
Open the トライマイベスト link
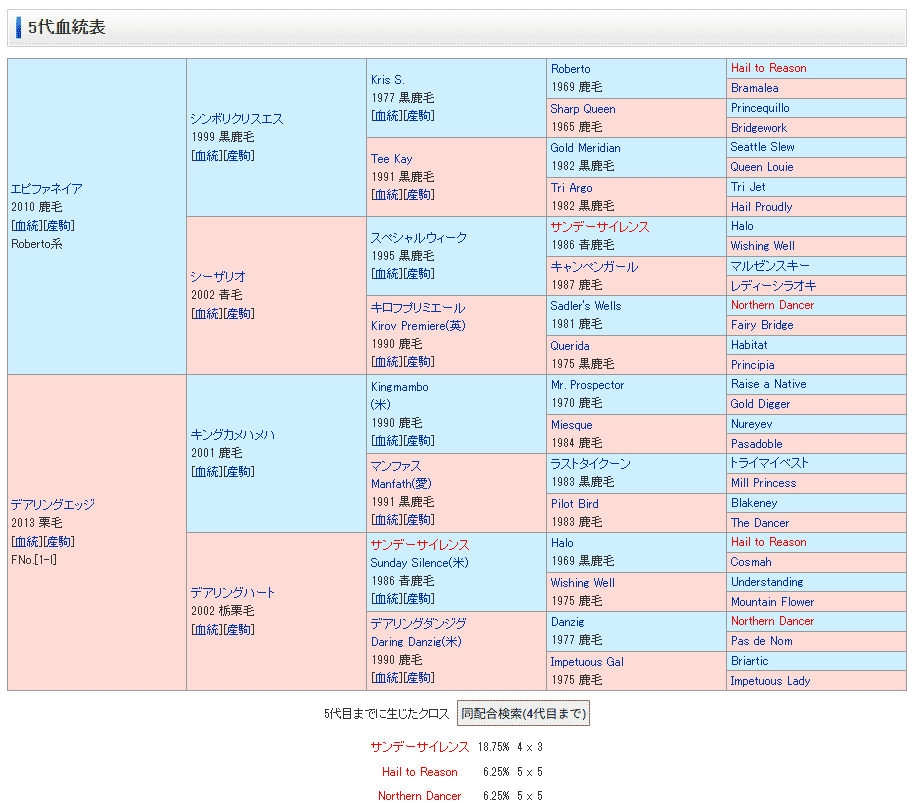click(x=770, y=463)
